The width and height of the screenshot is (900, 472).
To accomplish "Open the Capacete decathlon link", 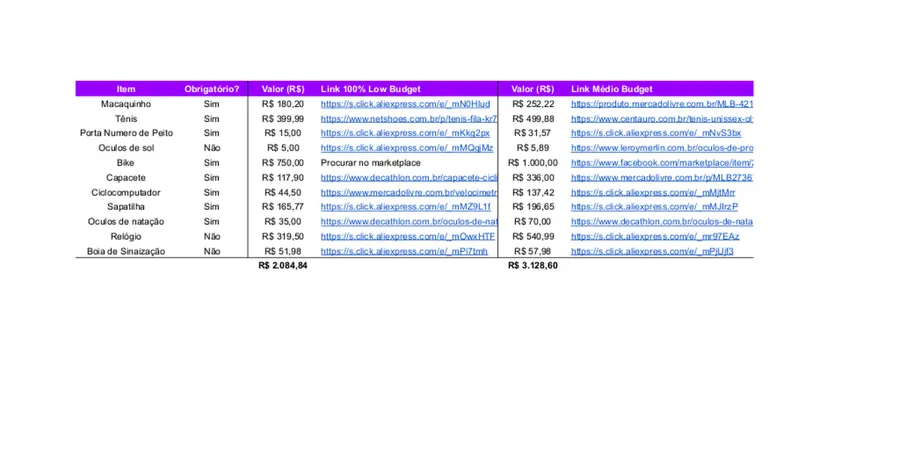I will [409, 178].
